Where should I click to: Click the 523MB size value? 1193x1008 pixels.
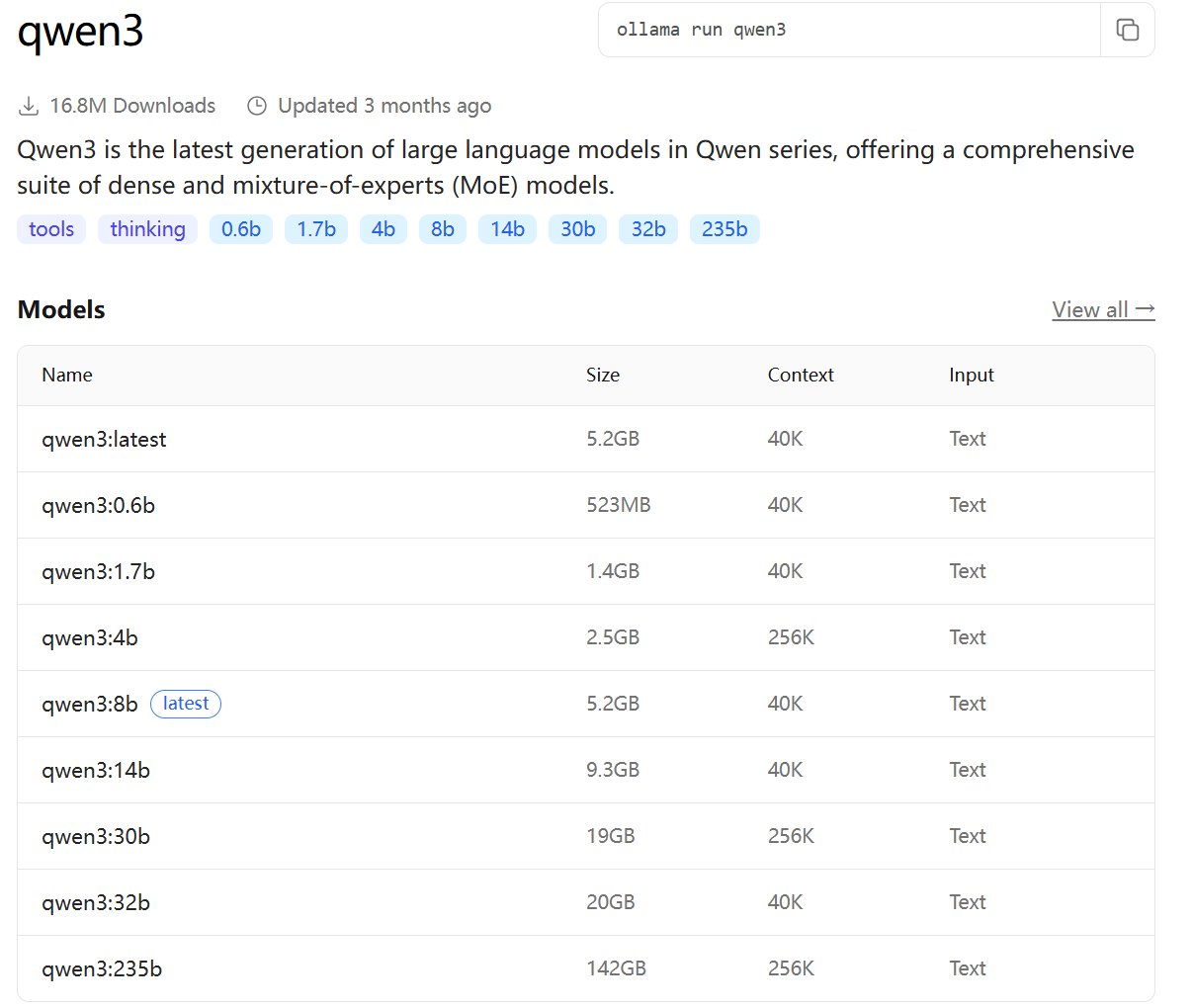point(619,505)
